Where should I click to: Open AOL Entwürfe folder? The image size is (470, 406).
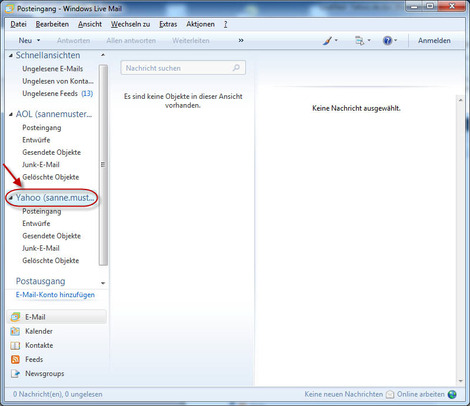click(x=36, y=140)
